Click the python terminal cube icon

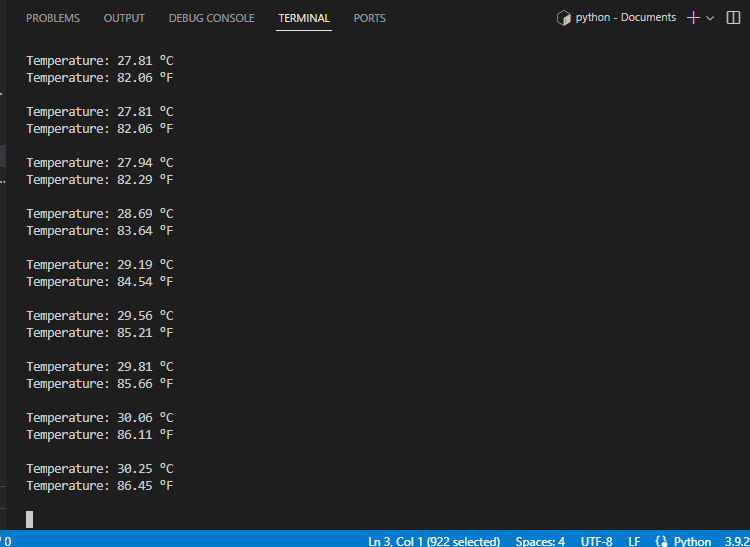coord(564,18)
